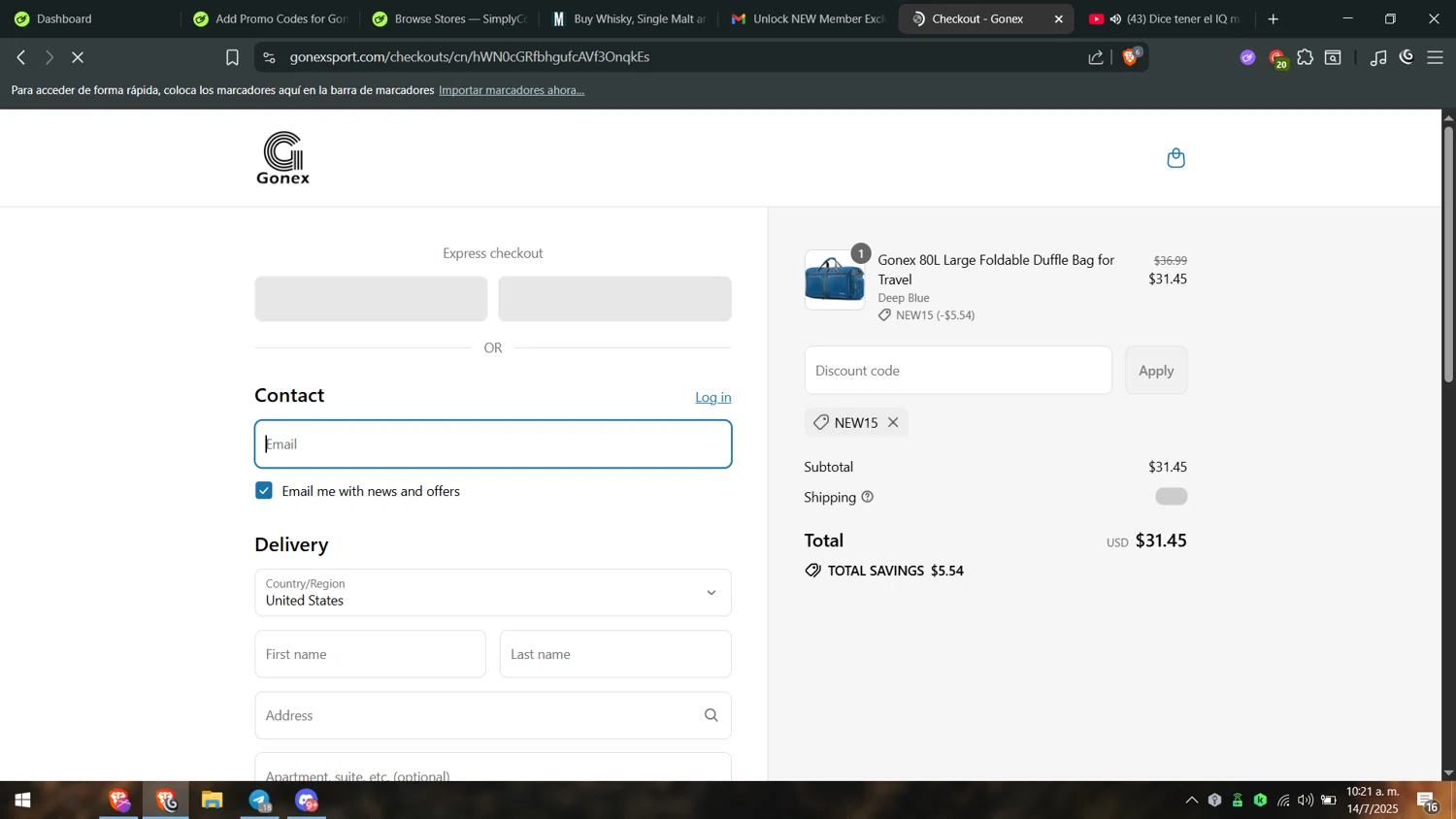Open the Leo AI icon in toolbar
The height and width of the screenshot is (819, 1456).
(x=1406, y=57)
